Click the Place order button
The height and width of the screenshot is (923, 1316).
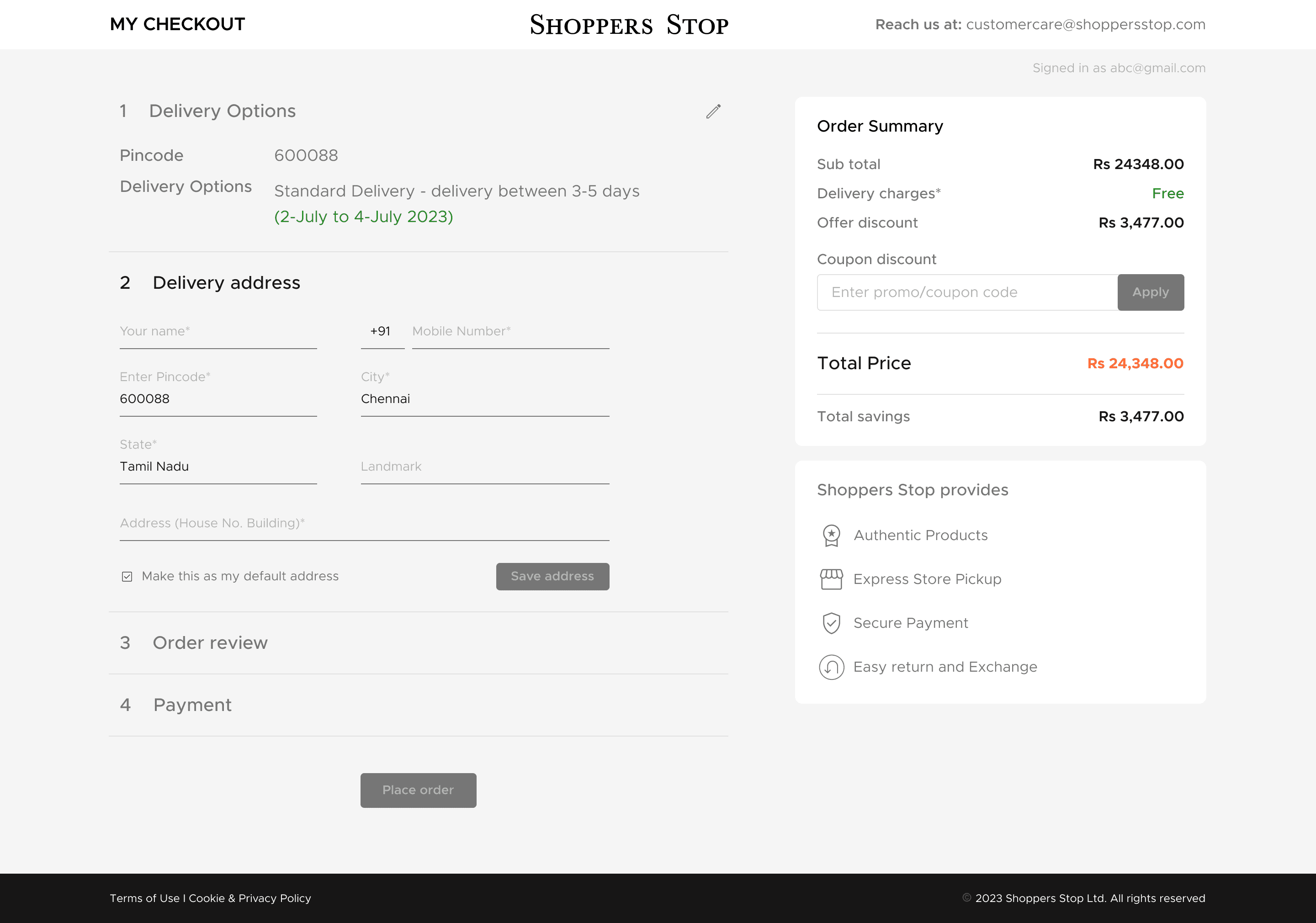(419, 790)
